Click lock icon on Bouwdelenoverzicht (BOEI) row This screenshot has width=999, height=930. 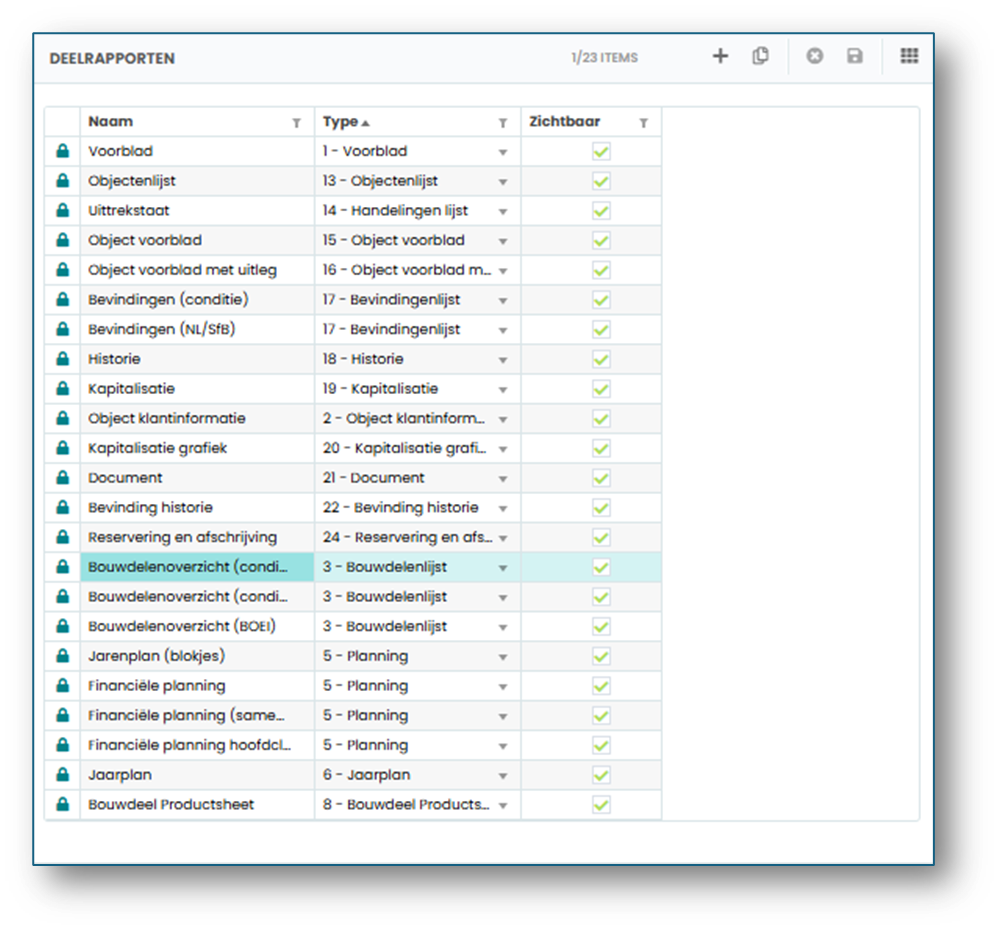(x=62, y=626)
